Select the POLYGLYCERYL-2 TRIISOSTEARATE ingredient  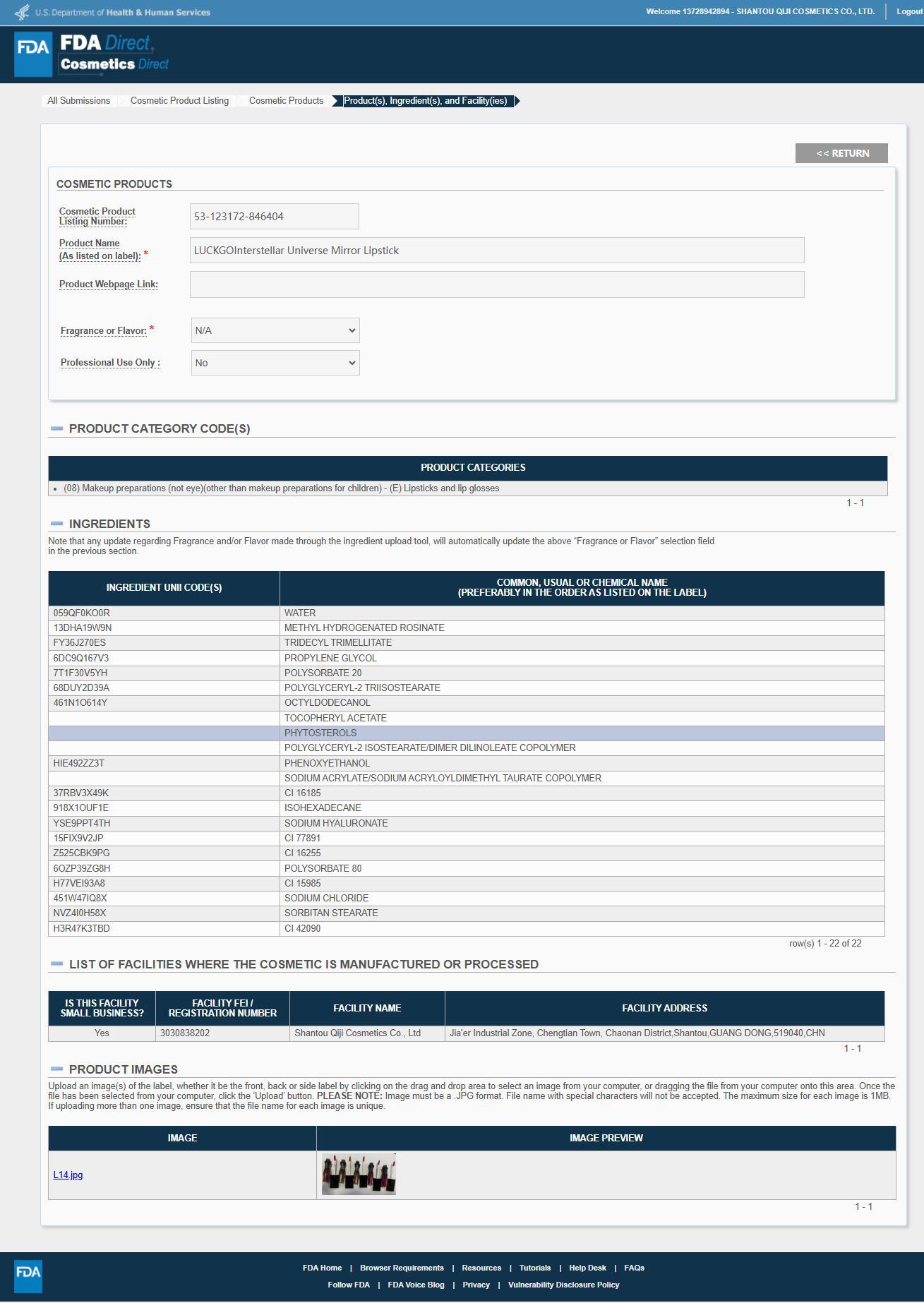click(x=466, y=687)
